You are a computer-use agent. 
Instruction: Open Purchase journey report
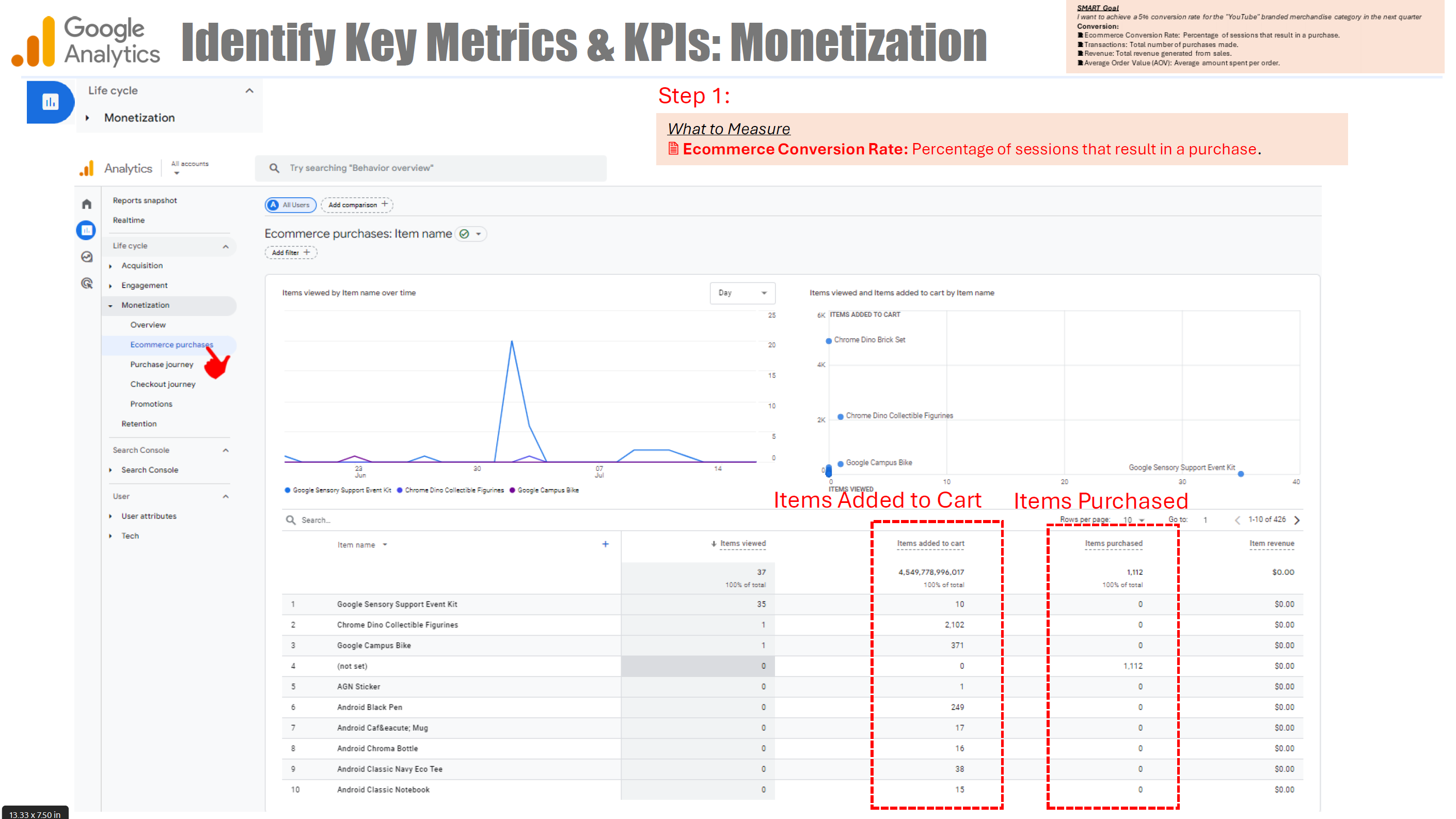coord(162,364)
